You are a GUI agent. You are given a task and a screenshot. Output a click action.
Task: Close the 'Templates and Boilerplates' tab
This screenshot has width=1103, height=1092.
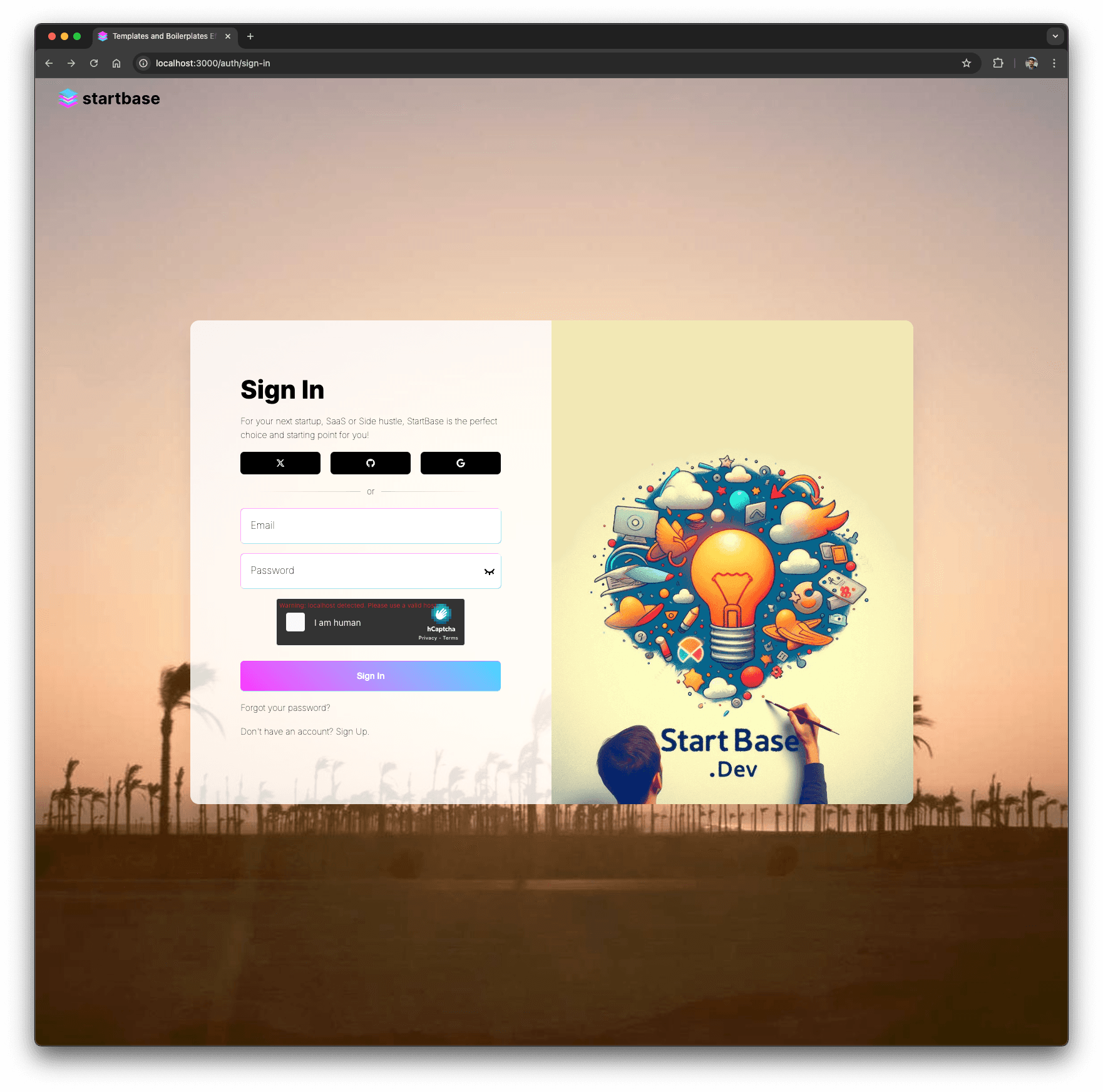(x=228, y=36)
